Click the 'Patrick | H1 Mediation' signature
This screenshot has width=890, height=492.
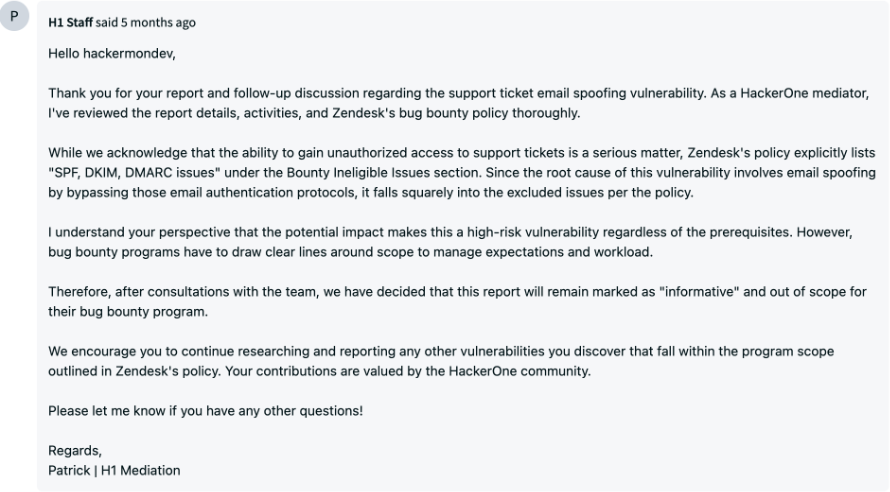click(114, 470)
